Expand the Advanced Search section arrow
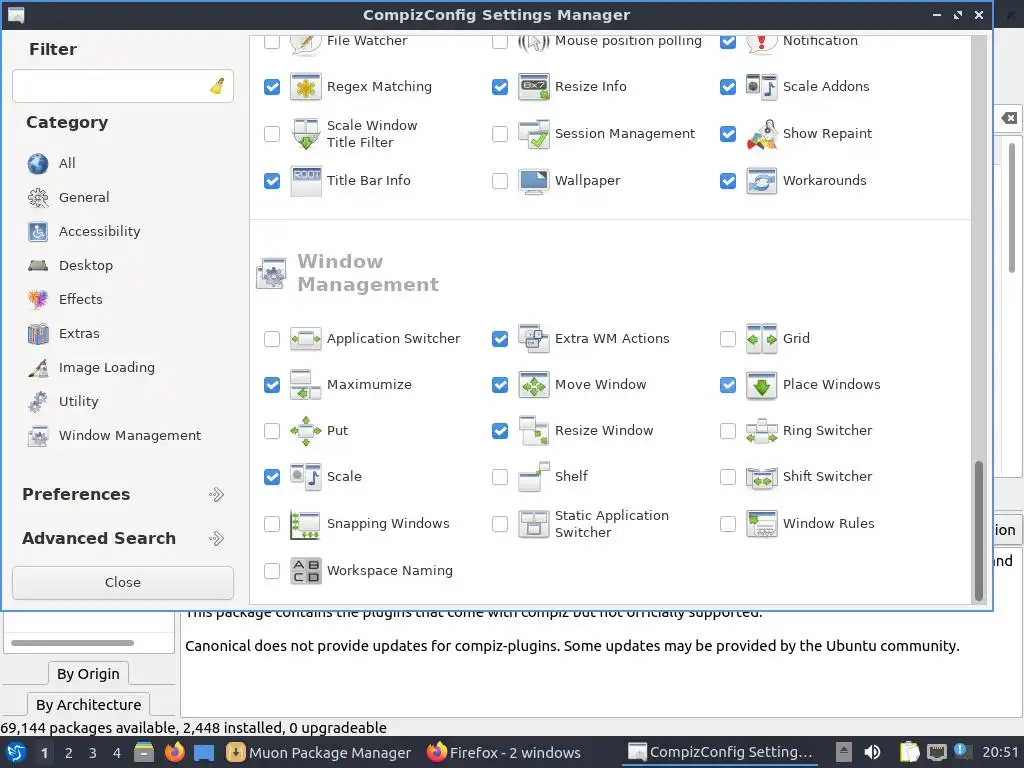This screenshot has height=768, width=1024. pyautogui.click(x=216, y=539)
